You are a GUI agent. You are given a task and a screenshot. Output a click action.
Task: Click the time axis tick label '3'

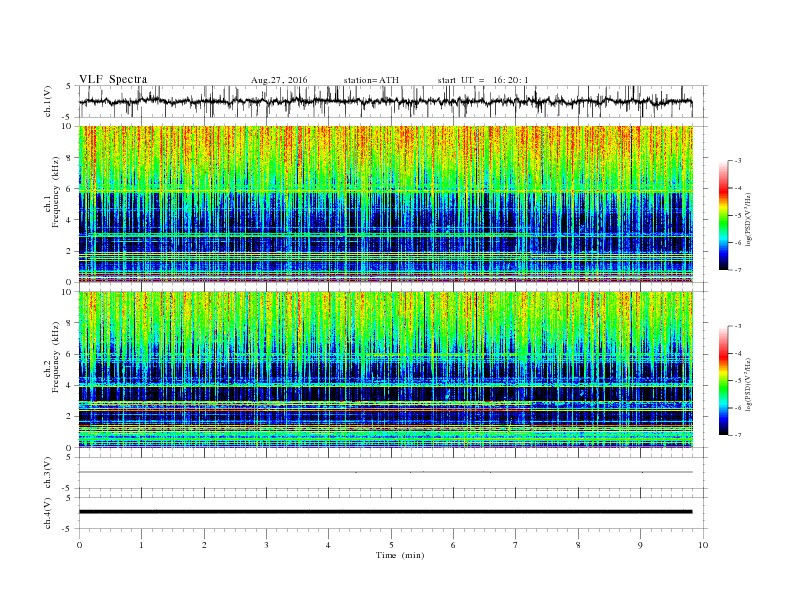pos(266,545)
